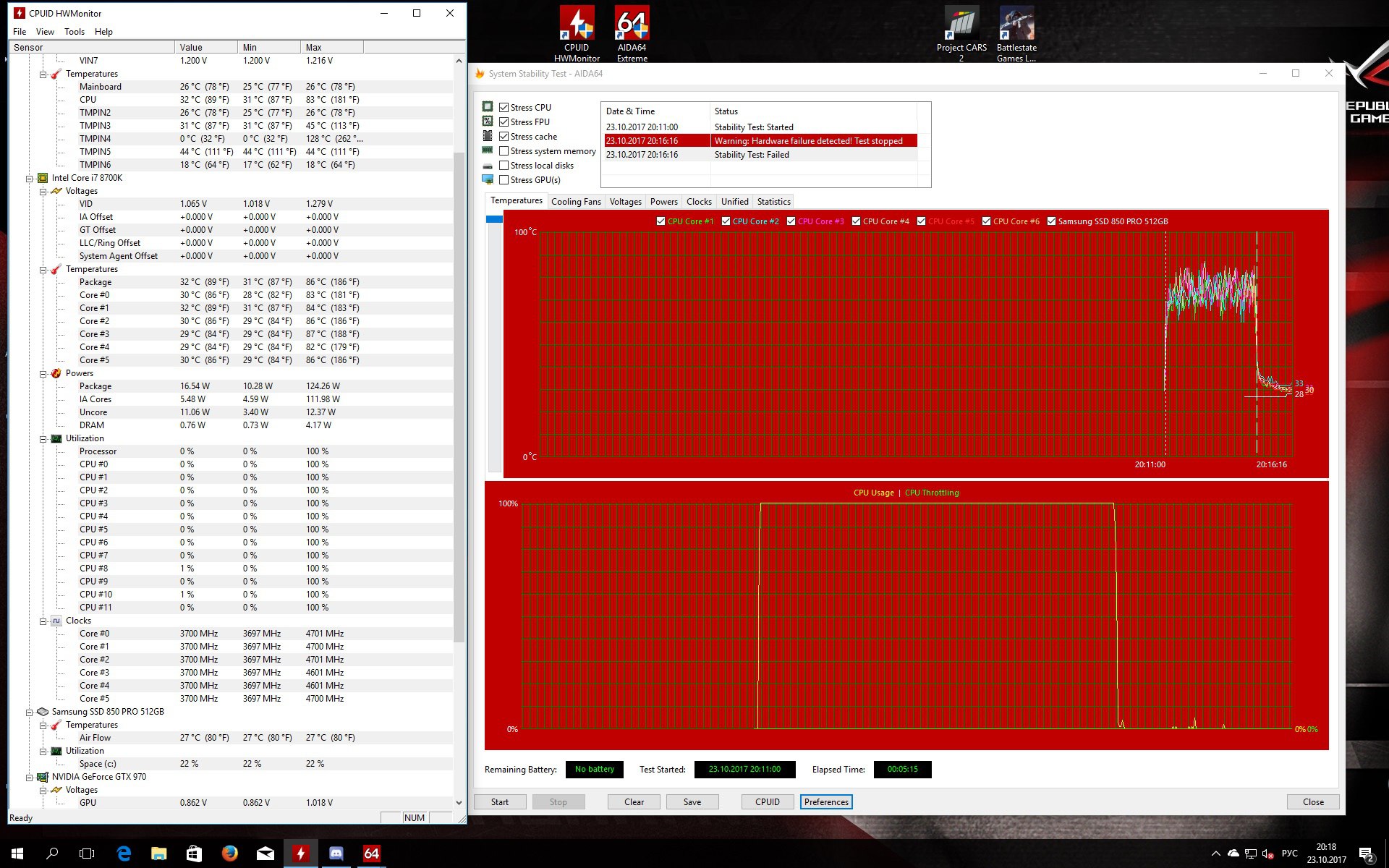Open Discord from the taskbar
This screenshot has width=1389, height=868.
[336, 854]
